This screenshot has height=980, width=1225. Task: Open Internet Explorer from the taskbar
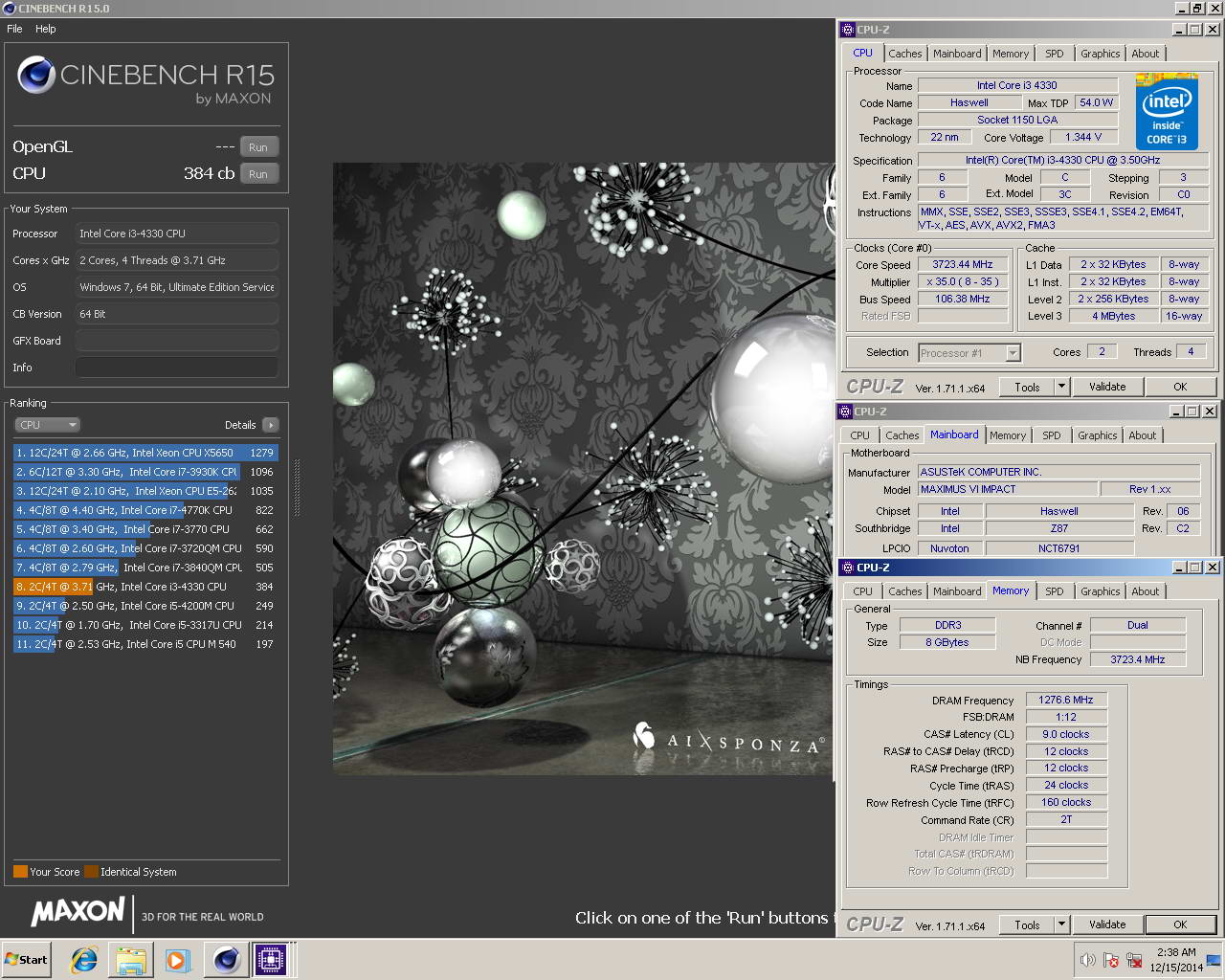coord(84,959)
